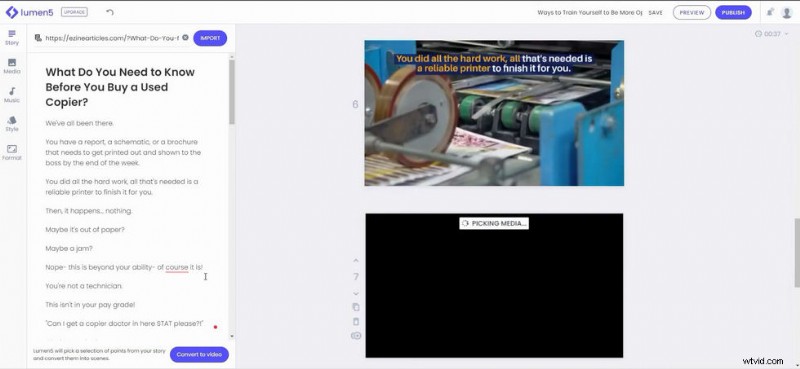Select sentence 'Nope- this is beyond your ability'
Screen dimensions: 800x369
point(123,267)
